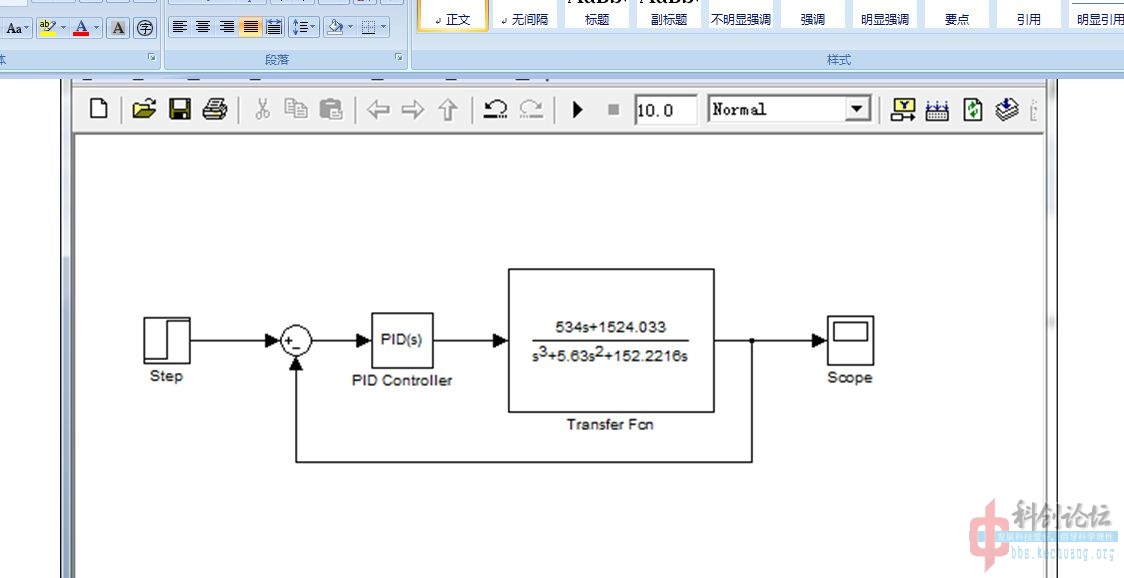
Task: Apply the 无间隔 style
Action: pos(525,15)
